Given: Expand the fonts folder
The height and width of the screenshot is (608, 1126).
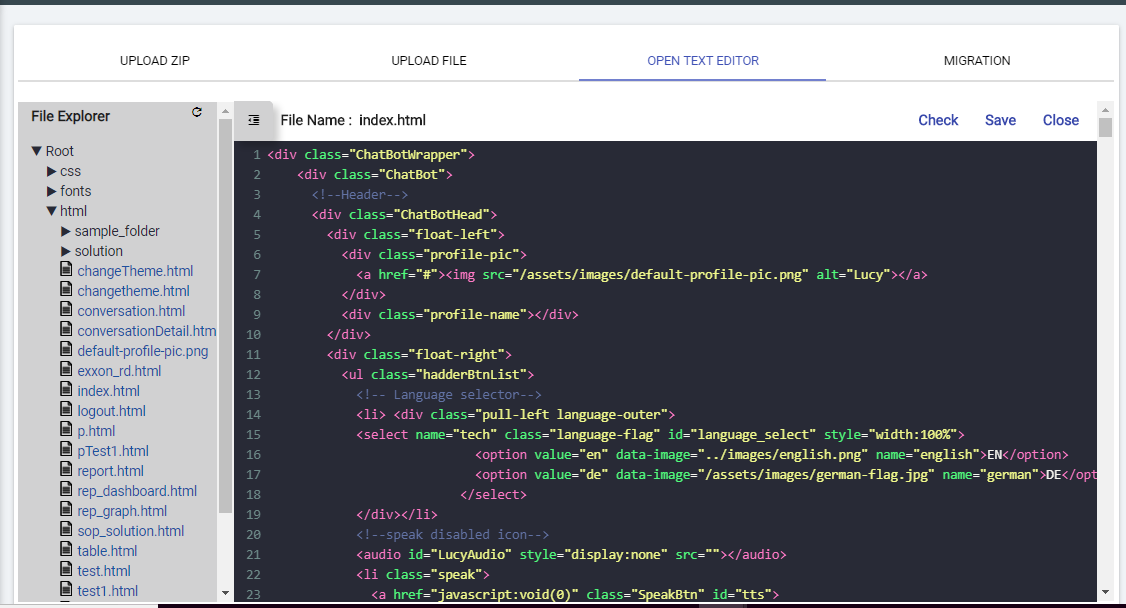Looking at the screenshot, I should pos(52,192).
